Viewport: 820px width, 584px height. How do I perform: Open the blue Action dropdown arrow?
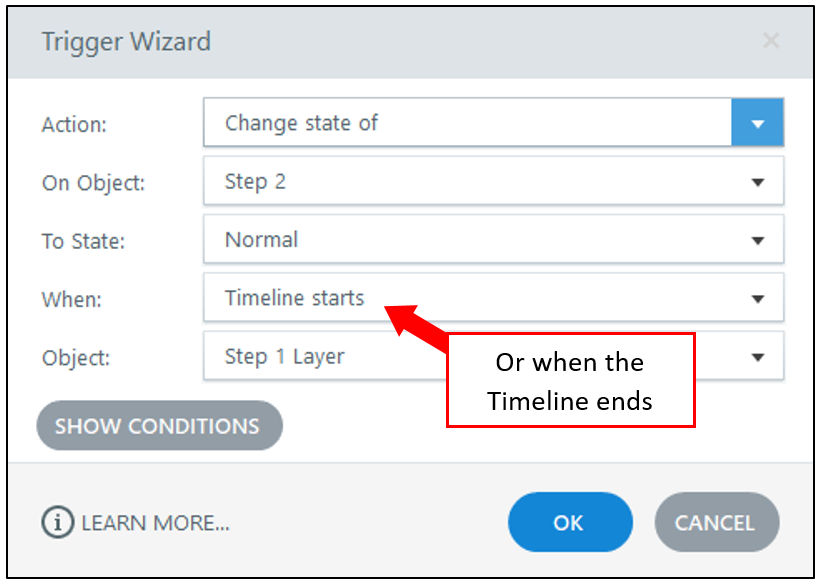(x=757, y=122)
